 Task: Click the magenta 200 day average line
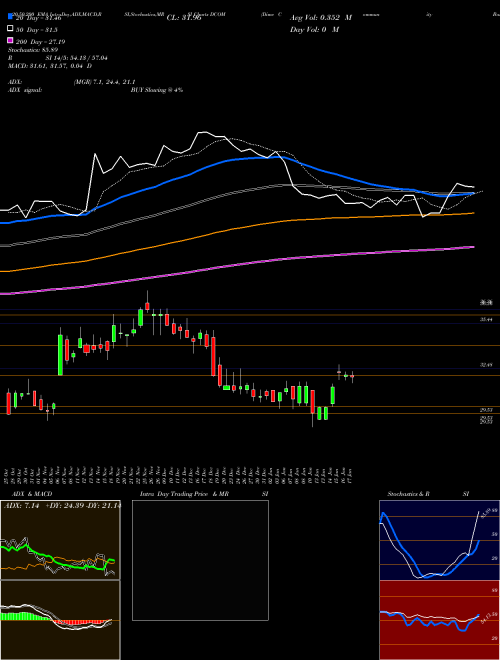click(x=236, y=265)
